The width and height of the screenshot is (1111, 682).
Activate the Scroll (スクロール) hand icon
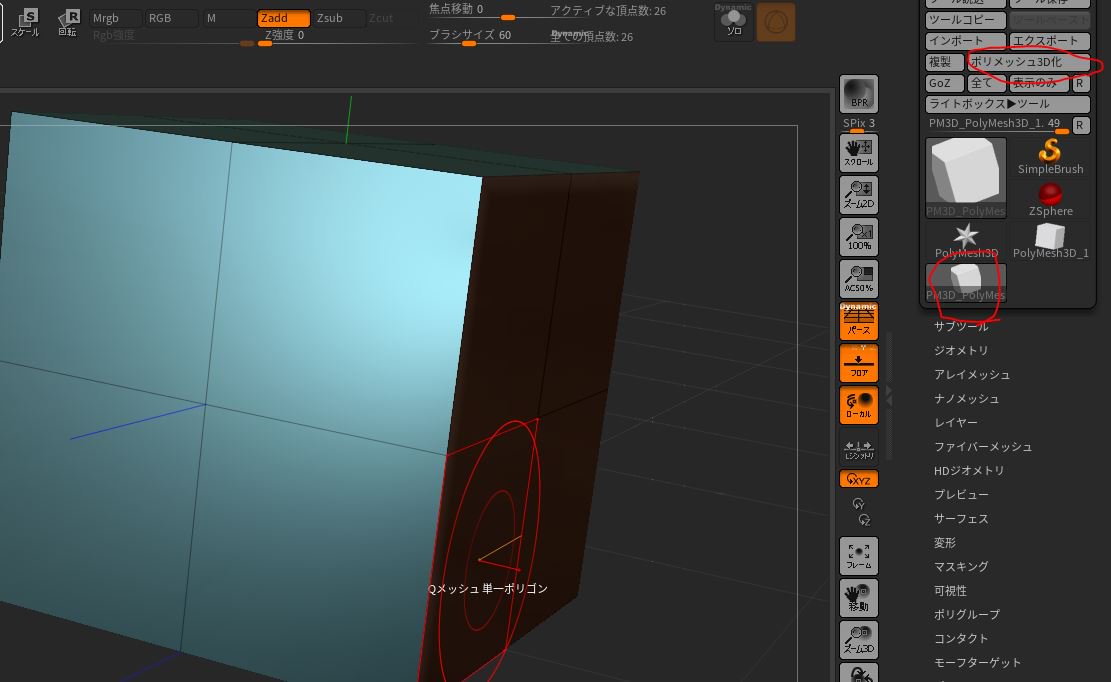[x=859, y=153]
